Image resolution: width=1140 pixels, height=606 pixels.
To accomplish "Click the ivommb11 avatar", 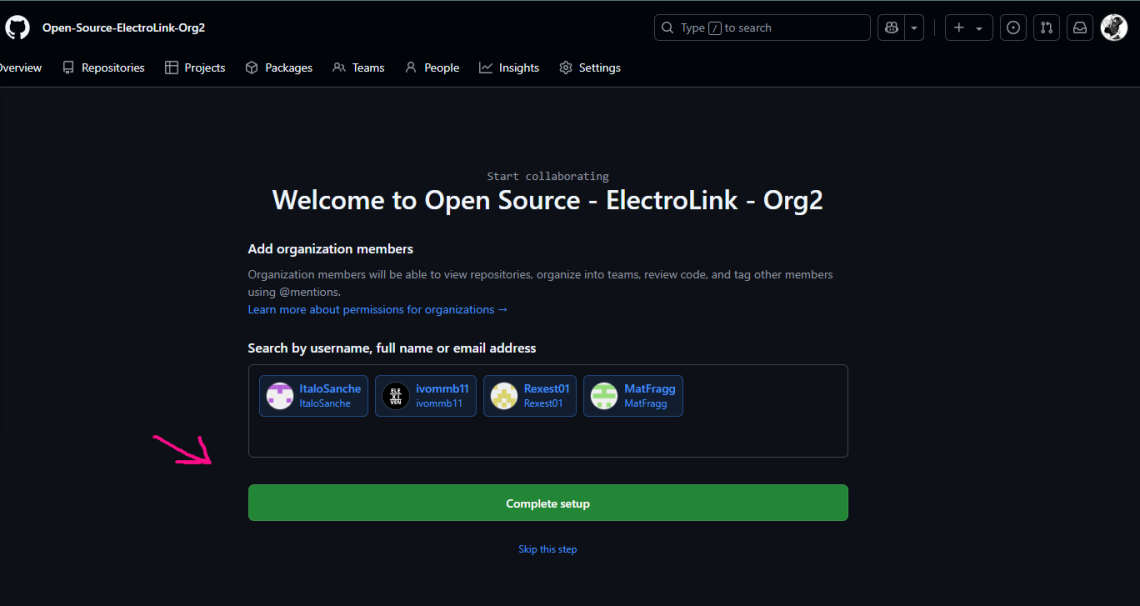I will (396, 396).
